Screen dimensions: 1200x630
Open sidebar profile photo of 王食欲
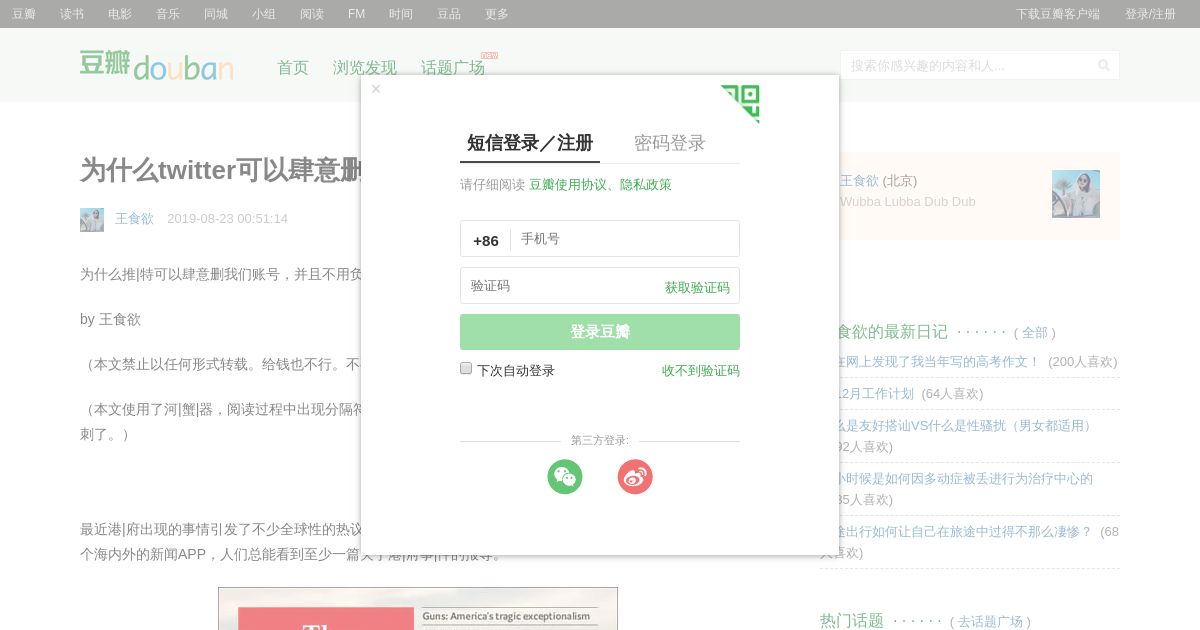pyautogui.click(x=1076, y=194)
